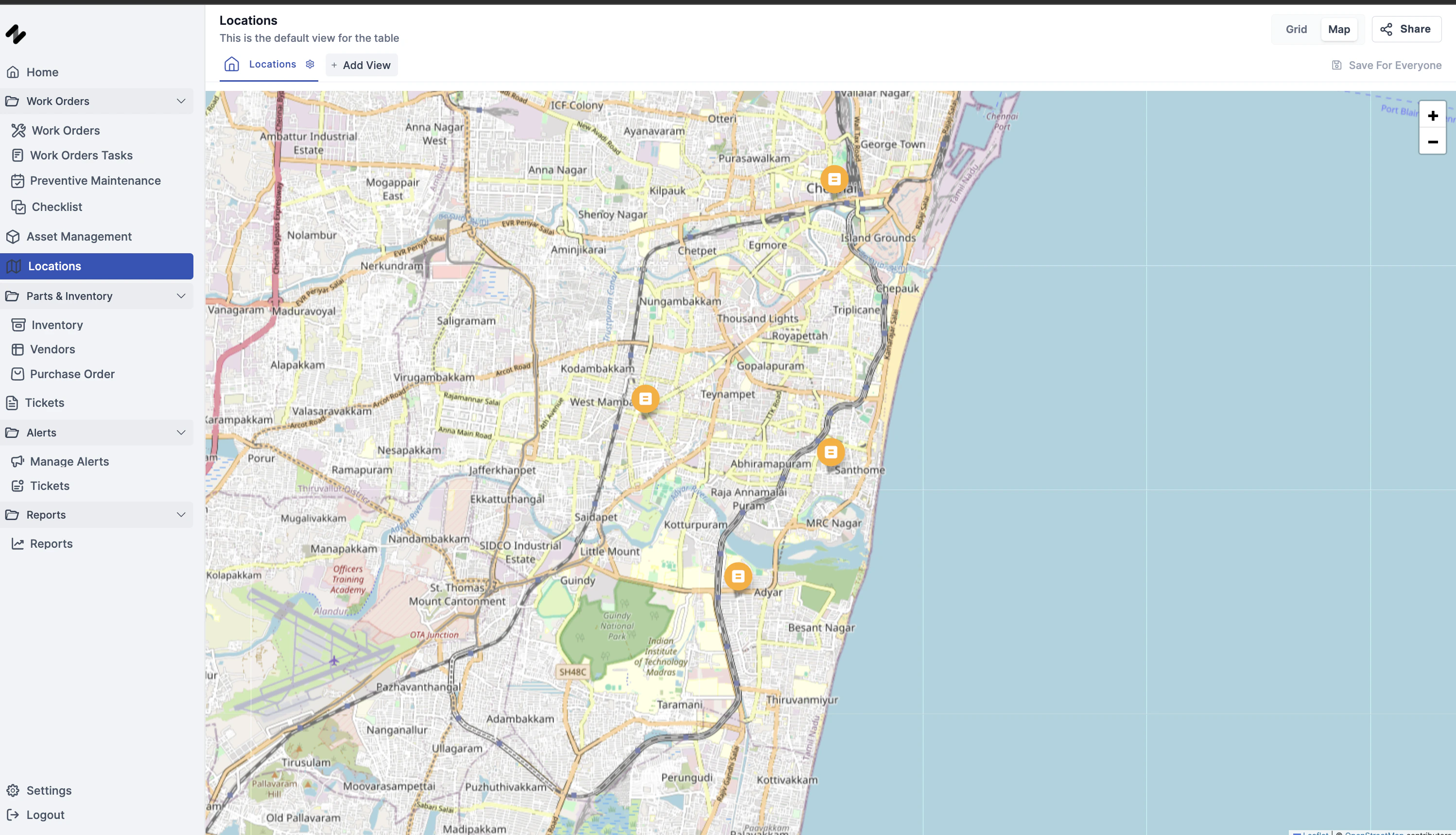Select the Purchase Order icon
The height and width of the screenshot is (835, 1456).
[x=18, y=373]
